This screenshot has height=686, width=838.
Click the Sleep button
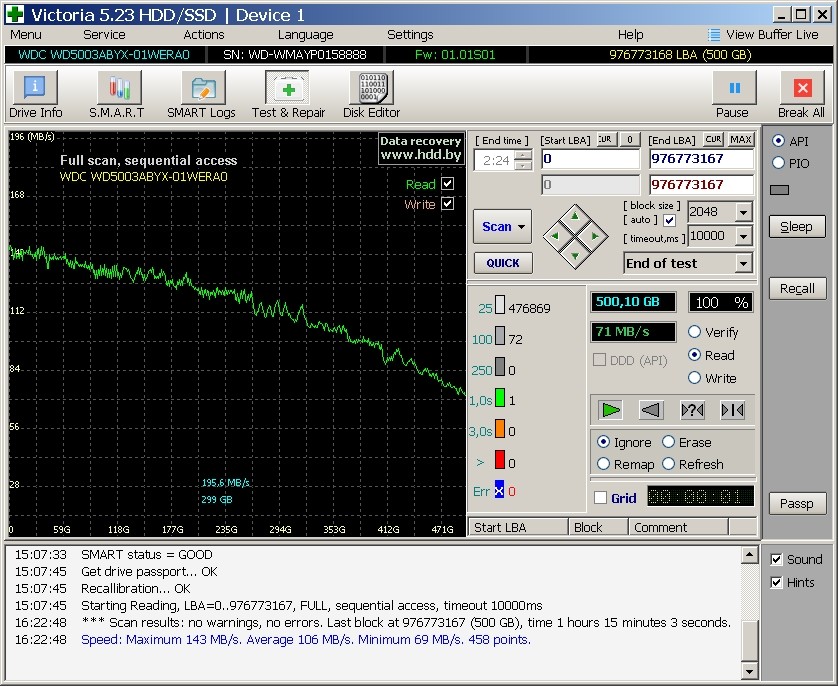796,227
